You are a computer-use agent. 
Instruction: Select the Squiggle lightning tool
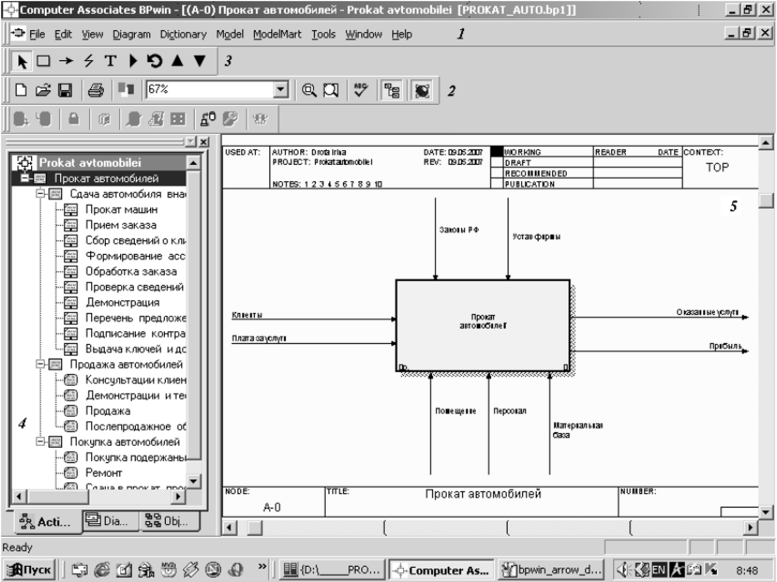point(88,61)
